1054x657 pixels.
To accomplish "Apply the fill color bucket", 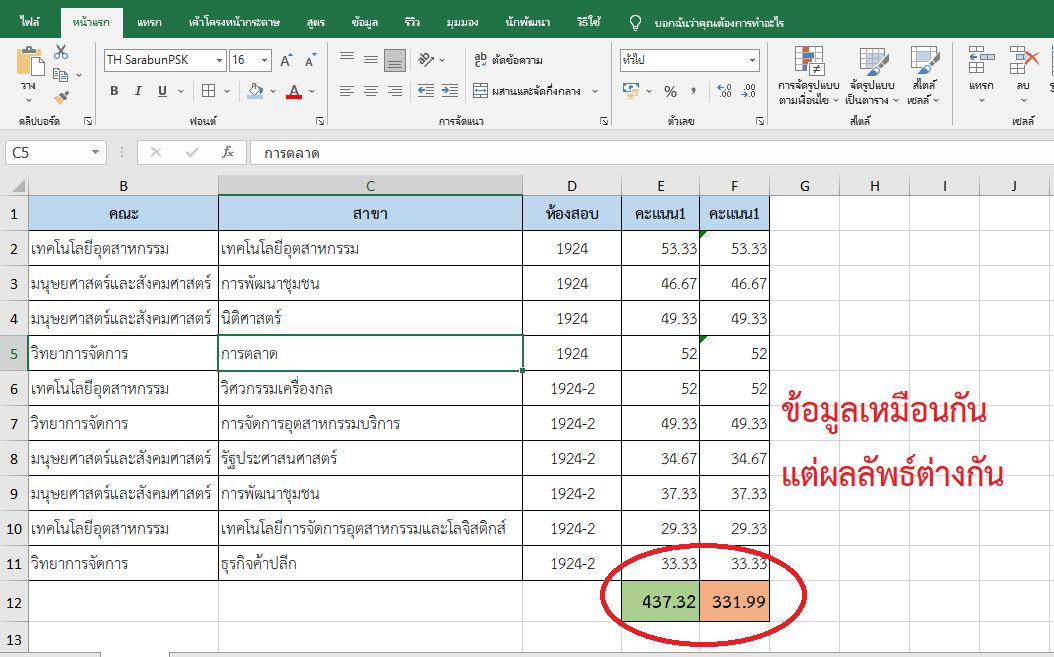I will point(255,91).
